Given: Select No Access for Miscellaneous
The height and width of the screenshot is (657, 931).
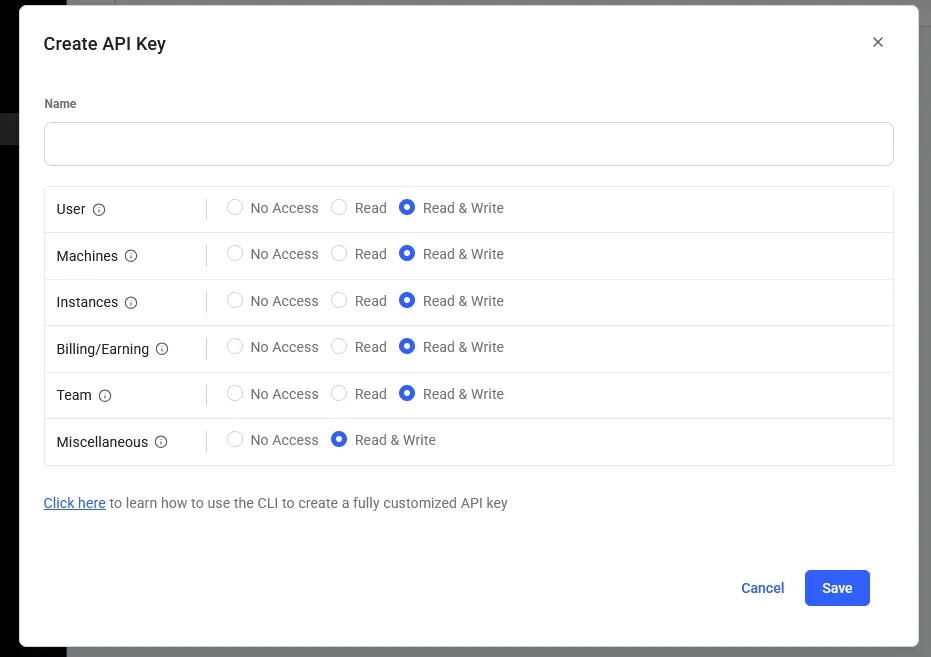Looking at the screenshot, I should pos(235,439).
